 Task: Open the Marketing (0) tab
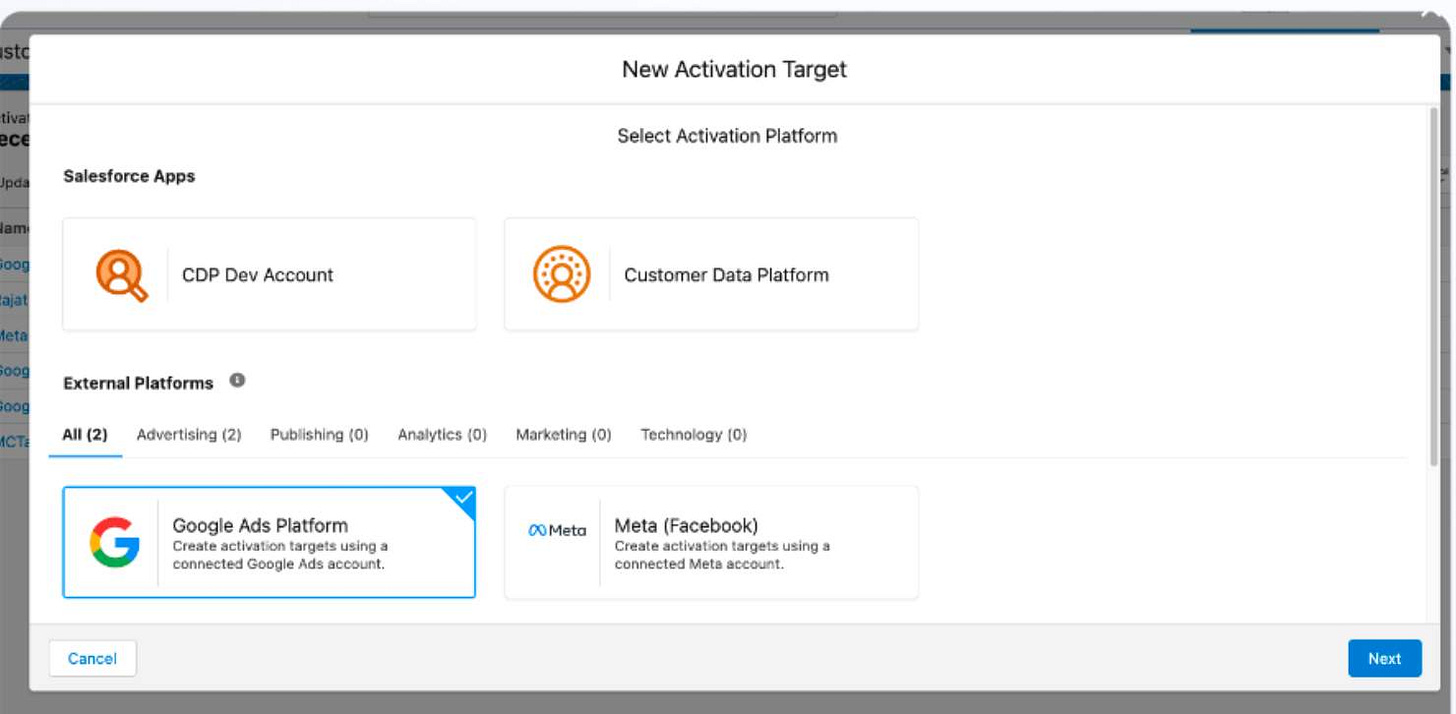point(563,434)
